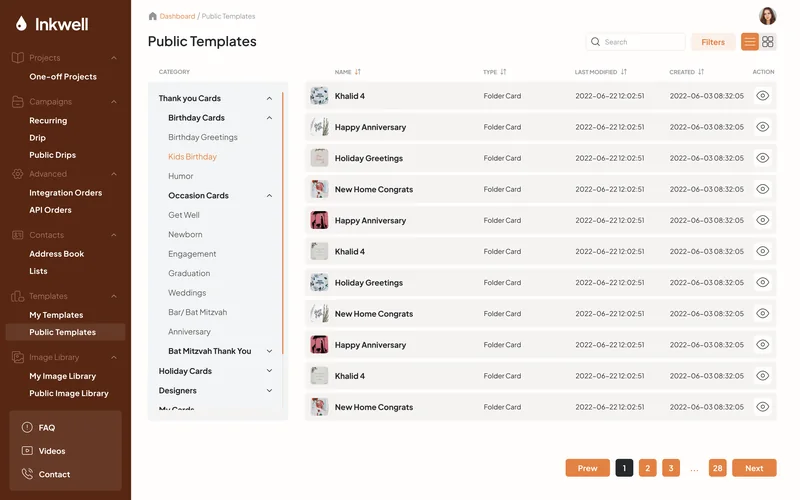Click the FAQ info icon

[x=27, y=427]
